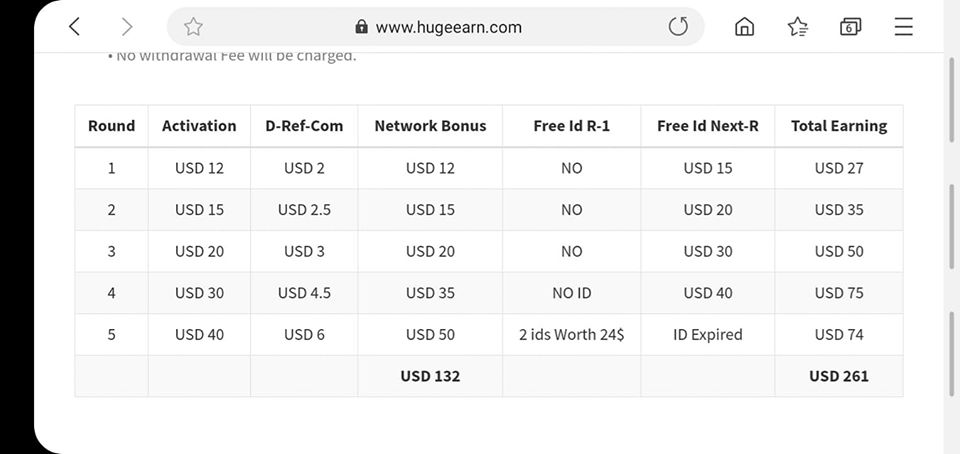960x454 pixels.
Task: Open the bookmarks list star icon
Action: (797, 27)
